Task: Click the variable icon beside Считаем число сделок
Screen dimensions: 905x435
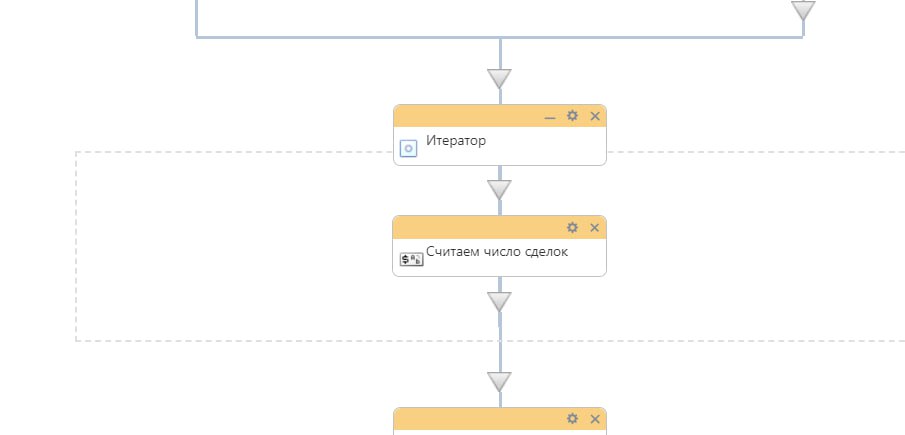Action: [411, 259]
